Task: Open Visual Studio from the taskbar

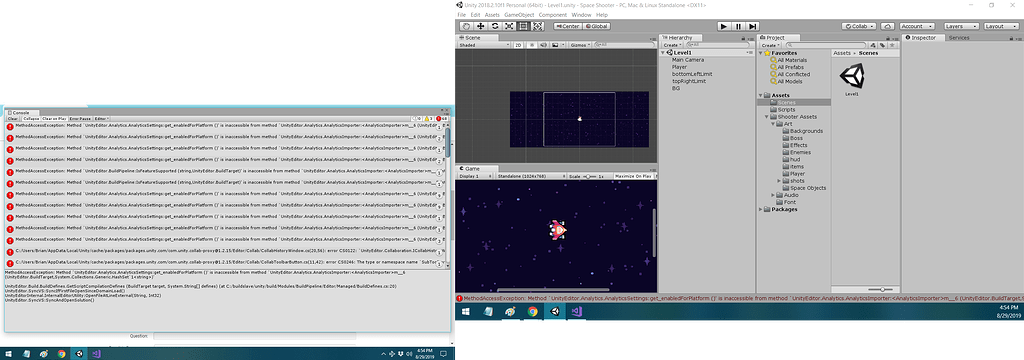Action: pos(577,312)
